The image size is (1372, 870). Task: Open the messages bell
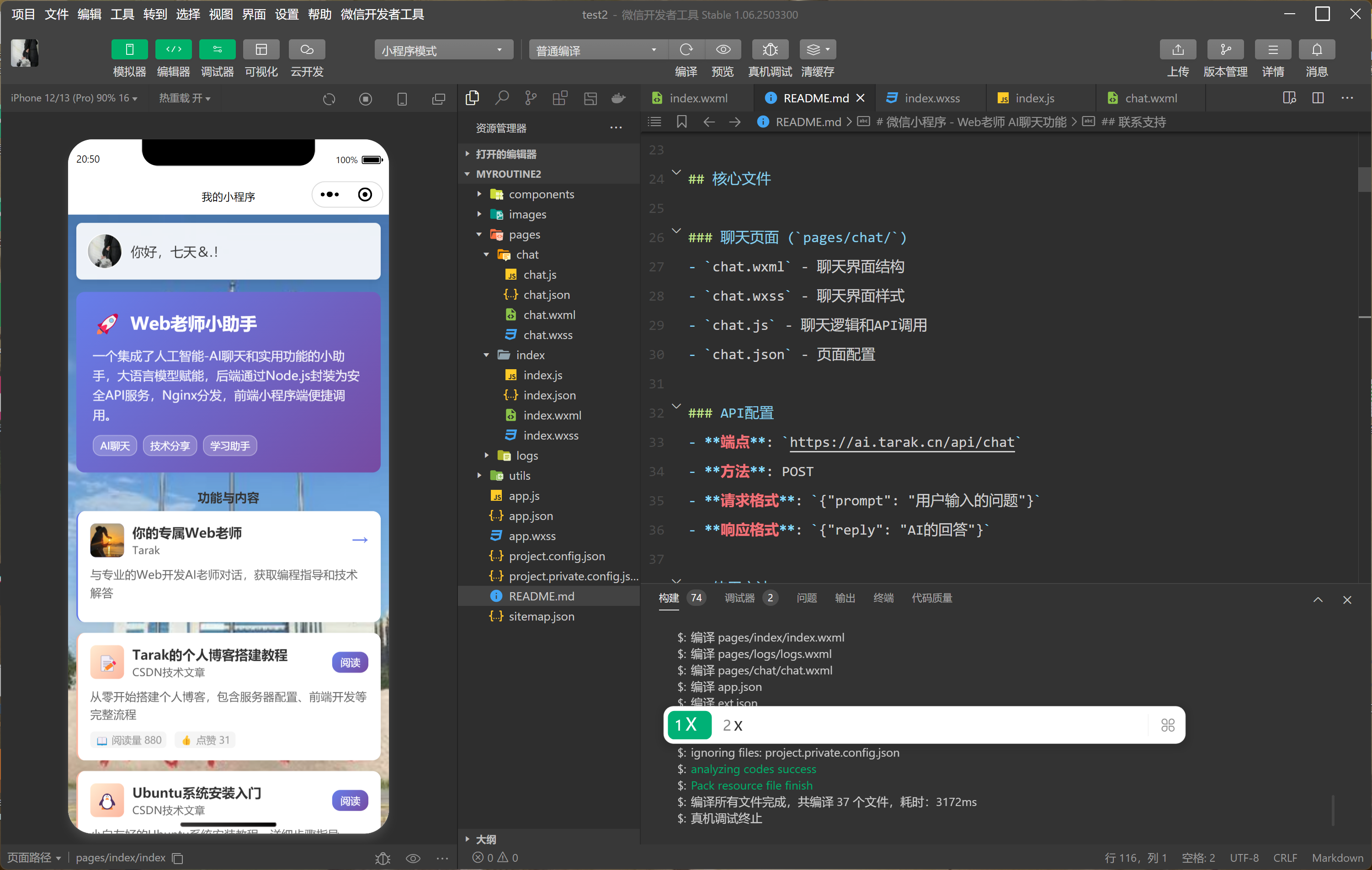[1316, 49]
